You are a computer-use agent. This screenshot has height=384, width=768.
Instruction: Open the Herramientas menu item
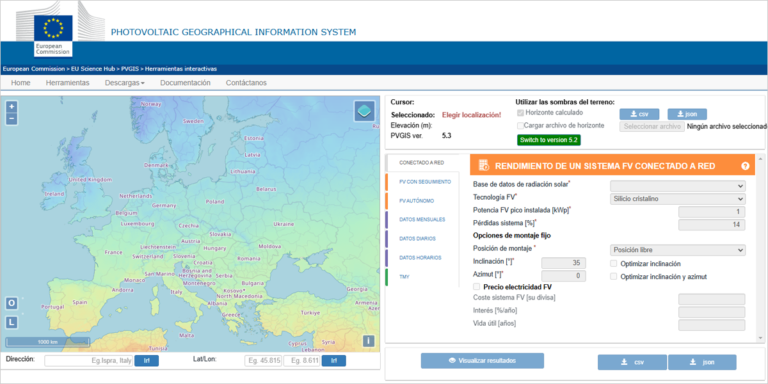(x=68, y=83)
